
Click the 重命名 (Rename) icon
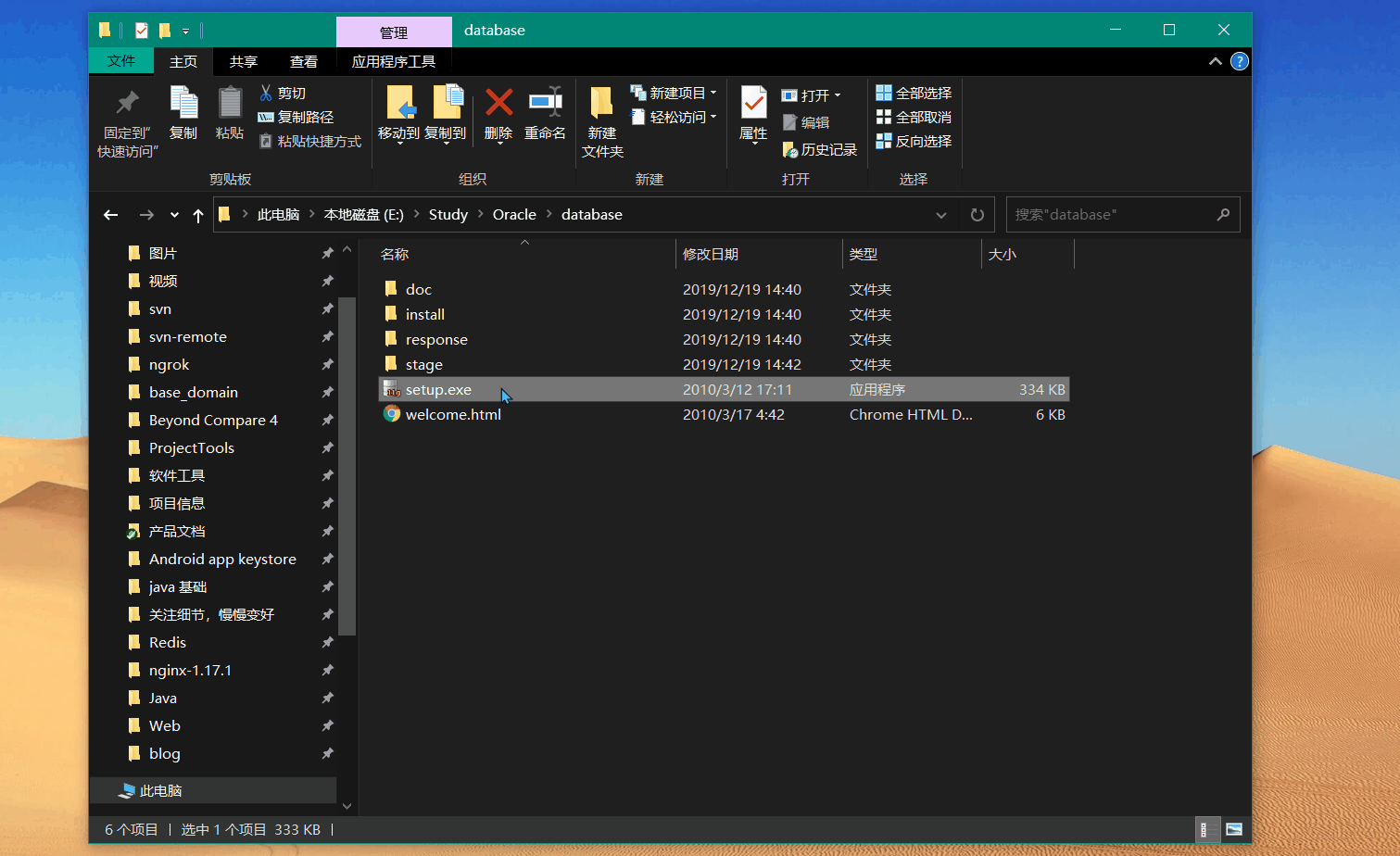click(x=545, y=116)
